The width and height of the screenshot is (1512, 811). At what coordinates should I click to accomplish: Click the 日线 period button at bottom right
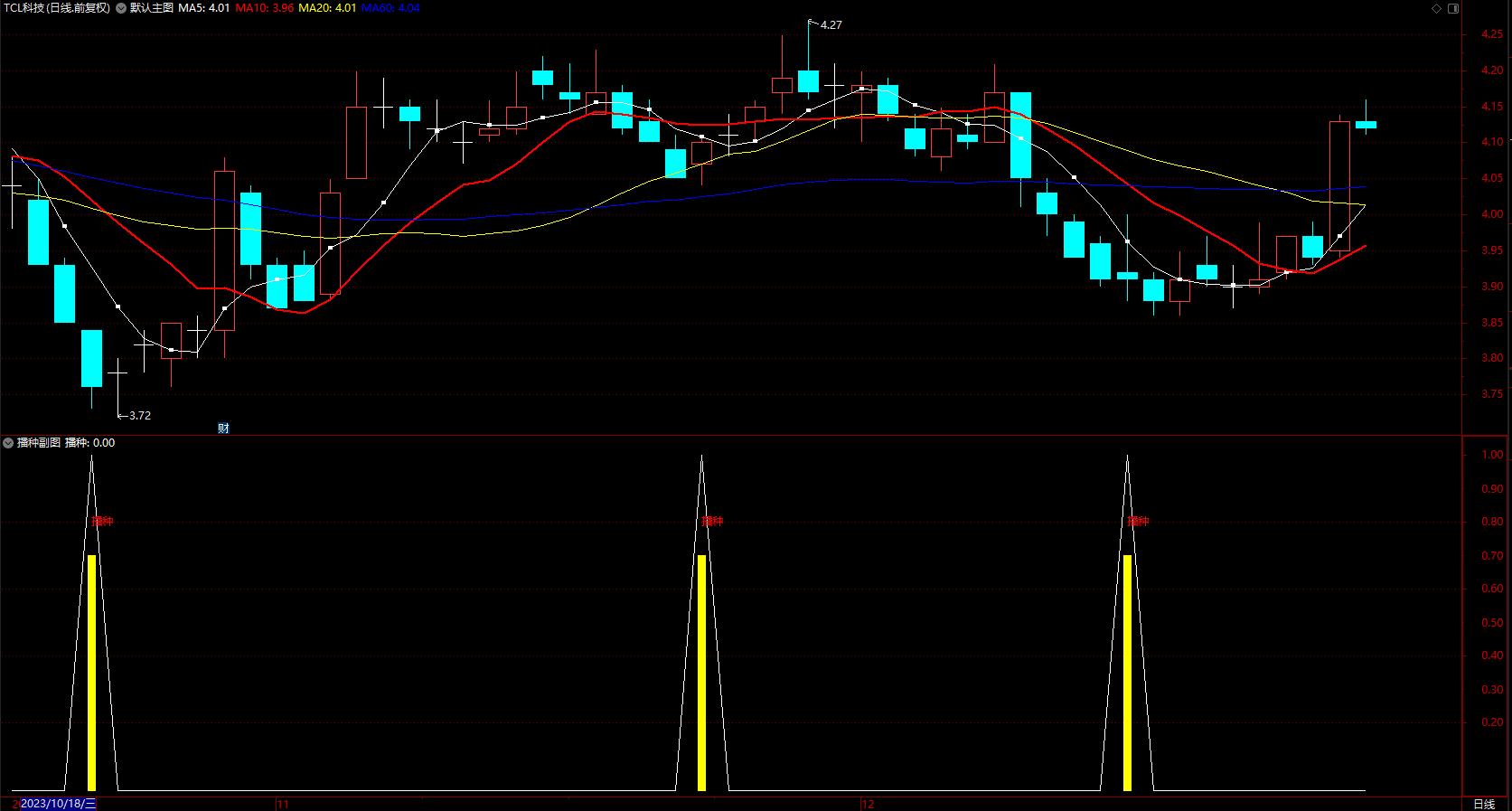[1484, 804]
